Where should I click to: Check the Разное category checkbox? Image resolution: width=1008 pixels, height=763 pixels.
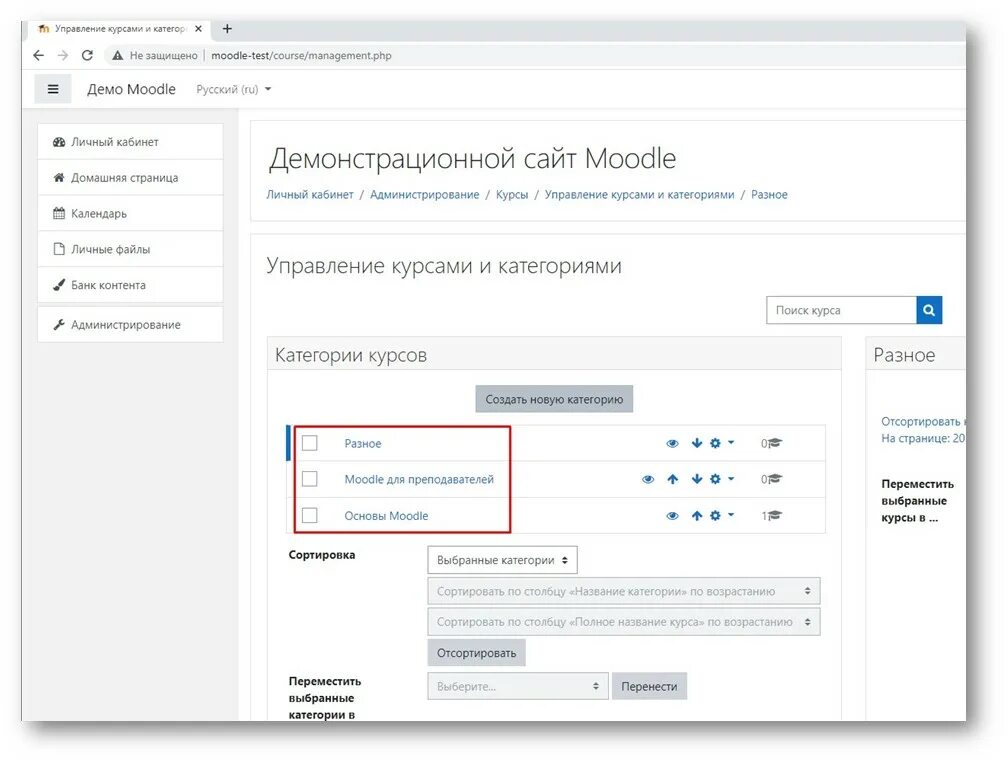click(310, 443)
